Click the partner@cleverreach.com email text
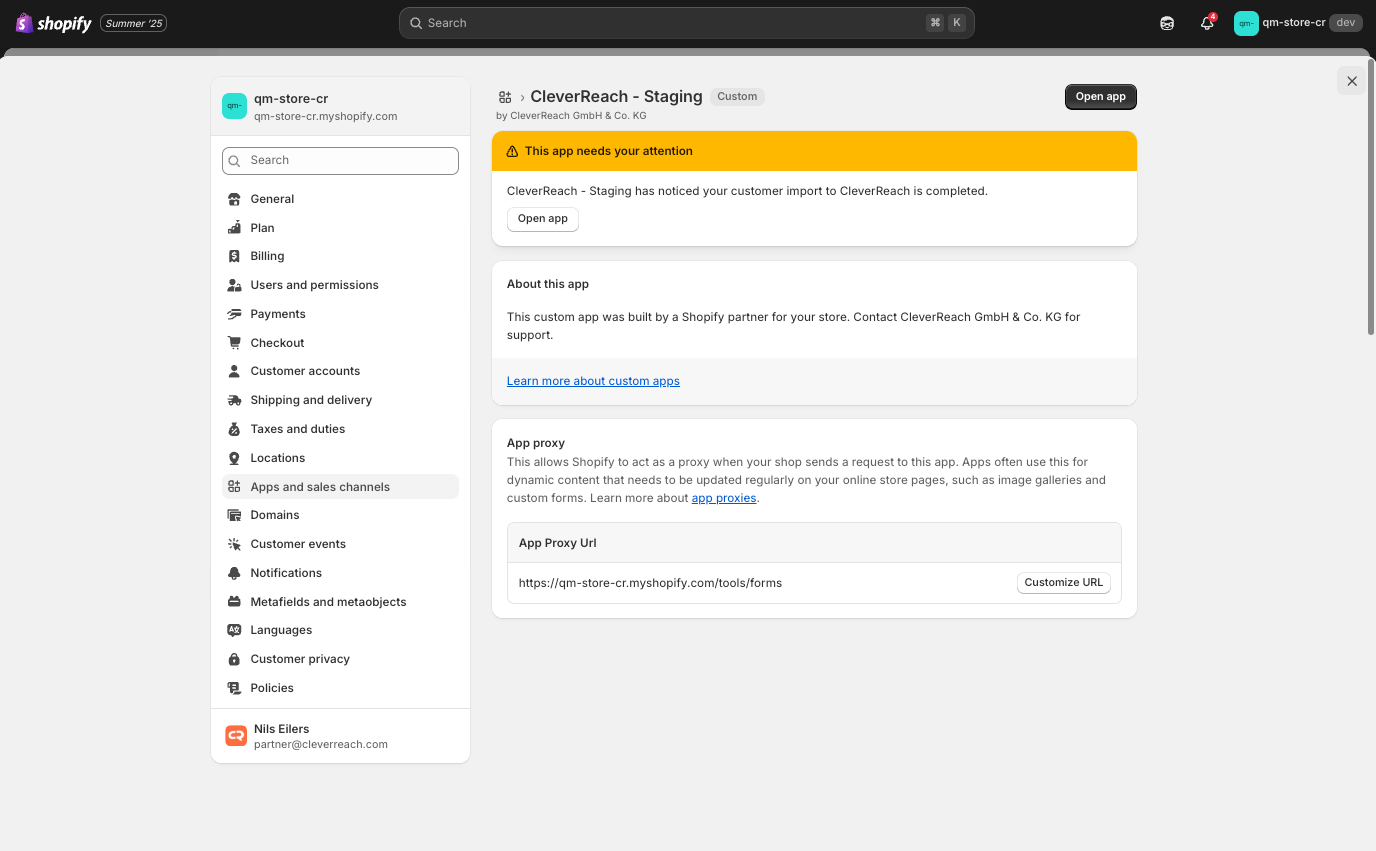The image size is (1376, 851). point(321,744)
